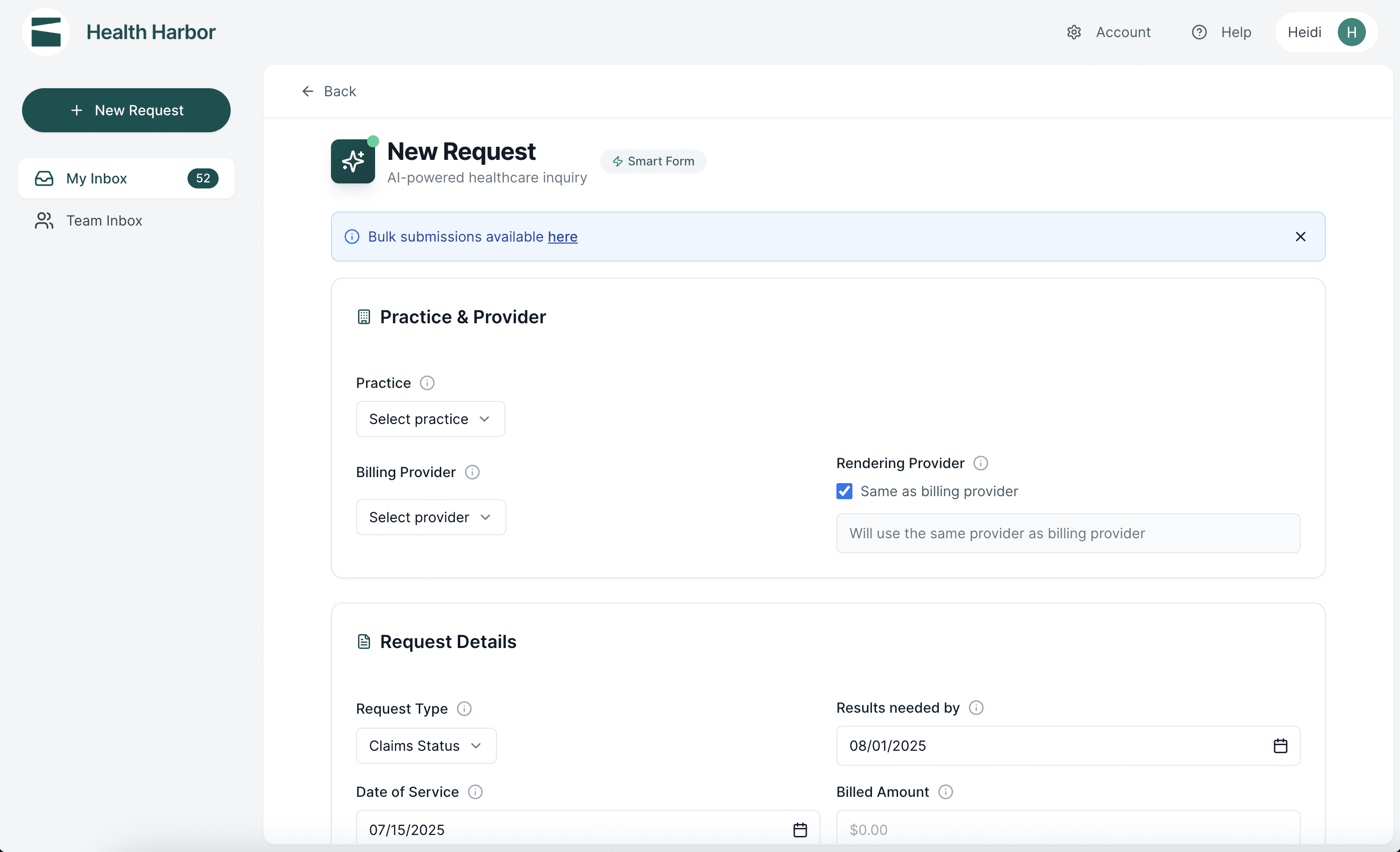Open the Results needed by calendar icon
The image size is (1400, 852).
[1280, 745]
